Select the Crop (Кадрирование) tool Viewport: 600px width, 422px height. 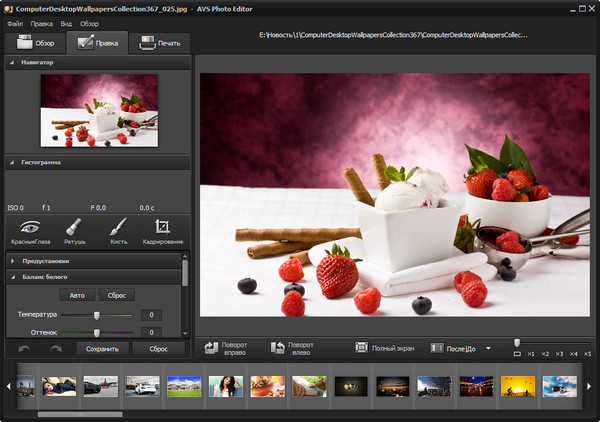[x=162, y=231]
